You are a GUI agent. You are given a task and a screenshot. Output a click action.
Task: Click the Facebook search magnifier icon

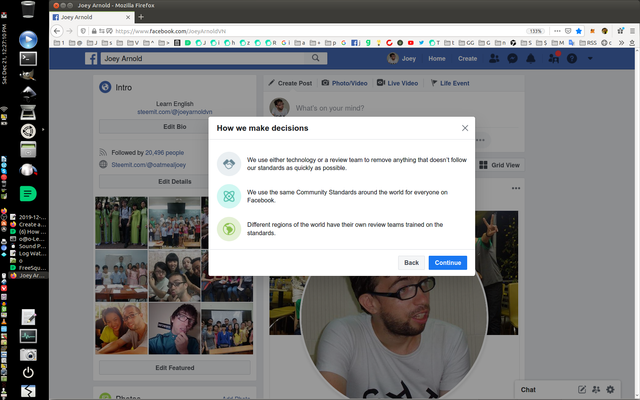click(x=316, y=58)
